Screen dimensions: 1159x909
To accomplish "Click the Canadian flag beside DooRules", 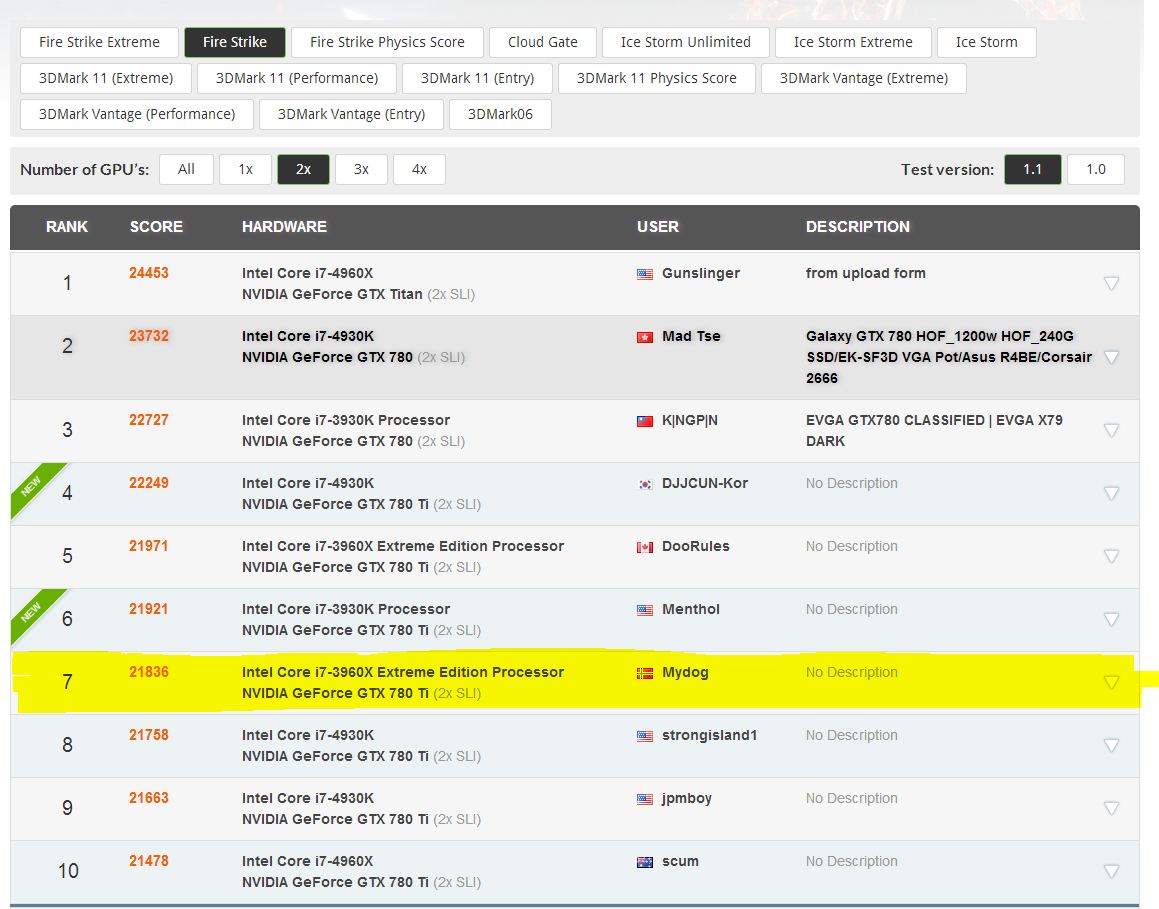I will pos(645,547).
